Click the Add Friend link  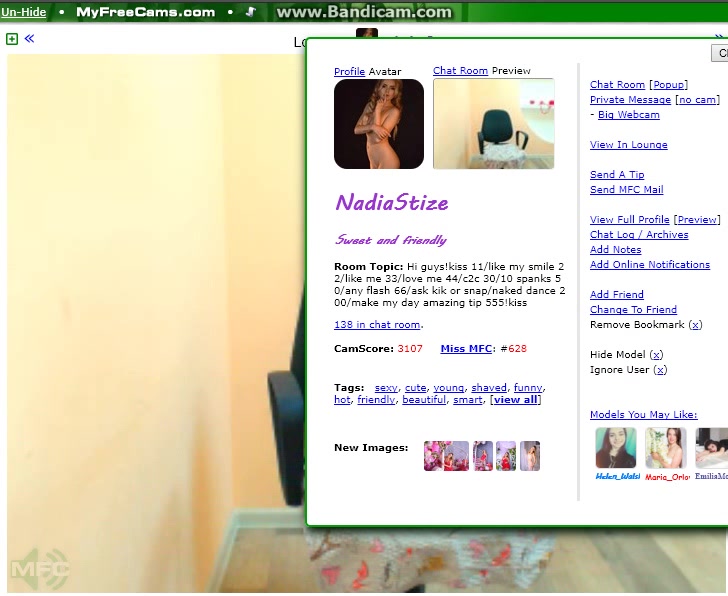pyautogui.click(x=617, y=295)
